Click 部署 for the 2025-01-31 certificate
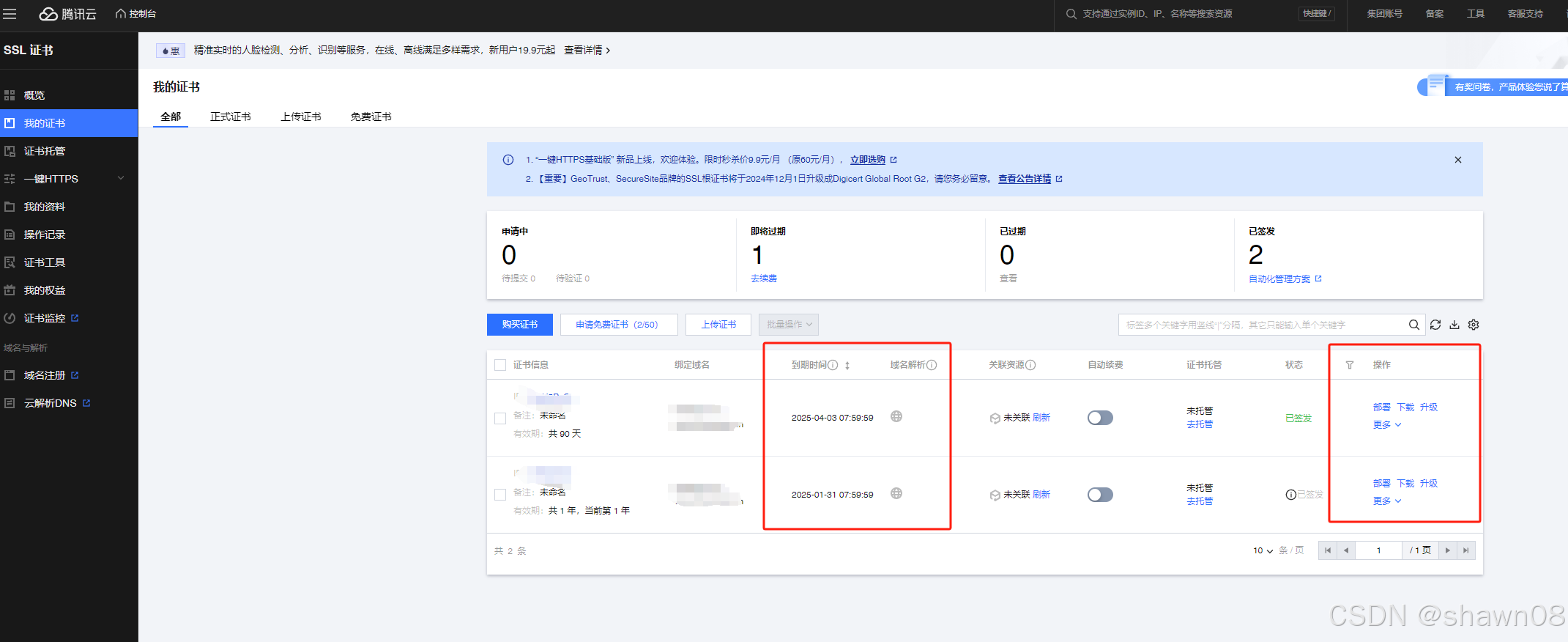 click(x=1382, y=484)
